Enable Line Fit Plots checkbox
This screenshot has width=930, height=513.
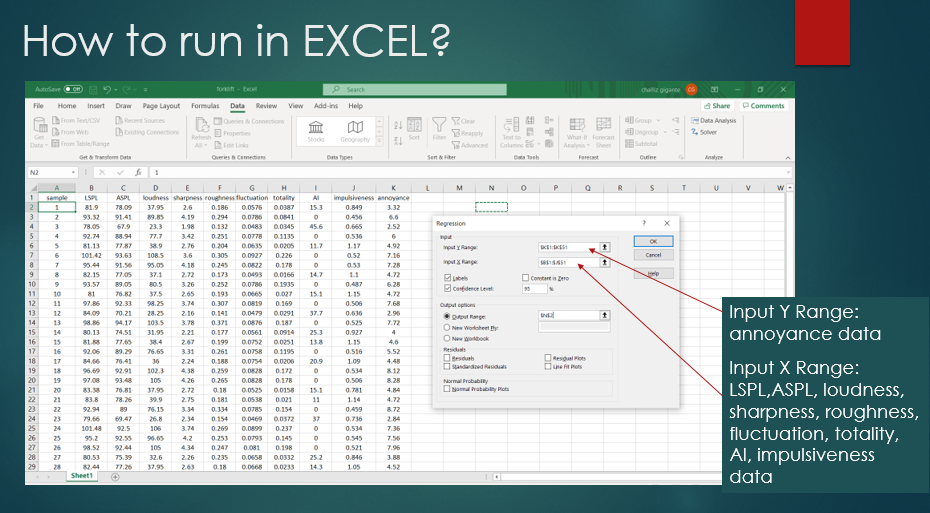548,367
